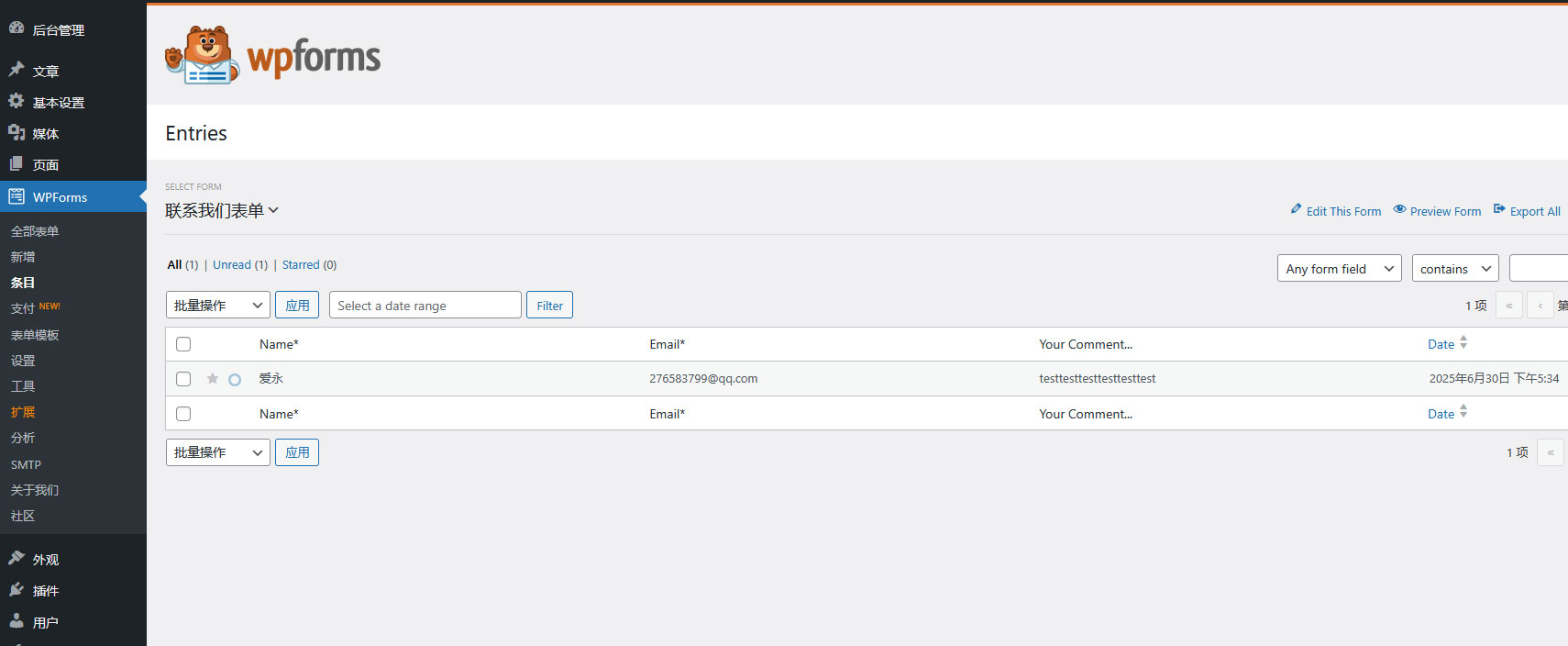
Task: Expand the Any form field dropdown
Action: point(1339,268)
